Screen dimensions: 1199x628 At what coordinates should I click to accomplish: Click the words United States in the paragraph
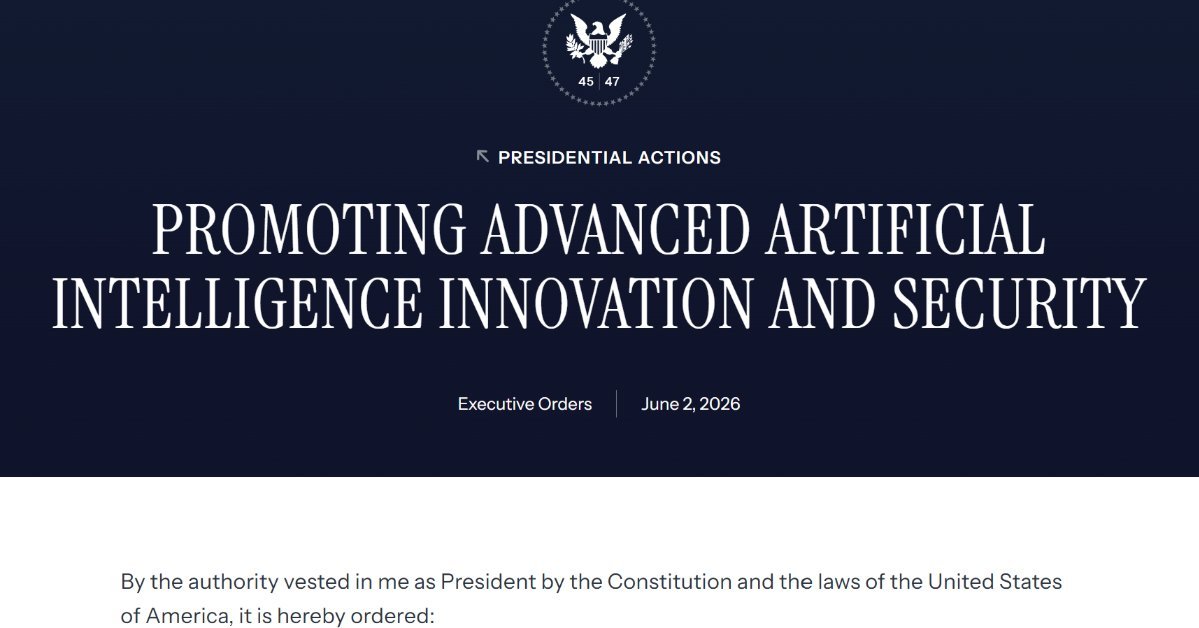995,582
